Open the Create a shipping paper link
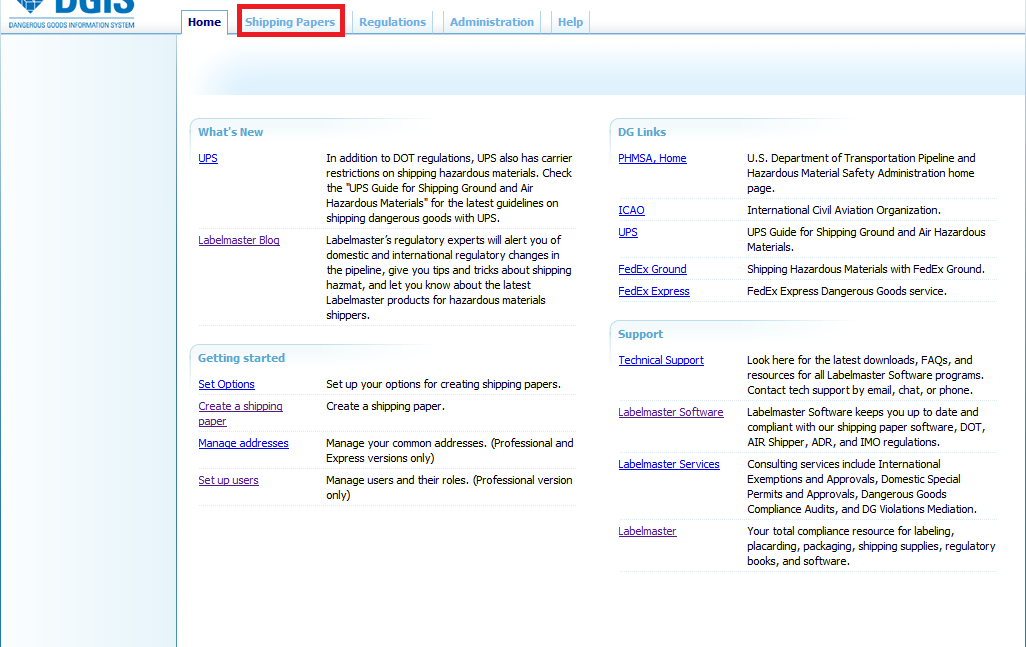Viewport: 1026px width, 647px height. pos(240,407)
